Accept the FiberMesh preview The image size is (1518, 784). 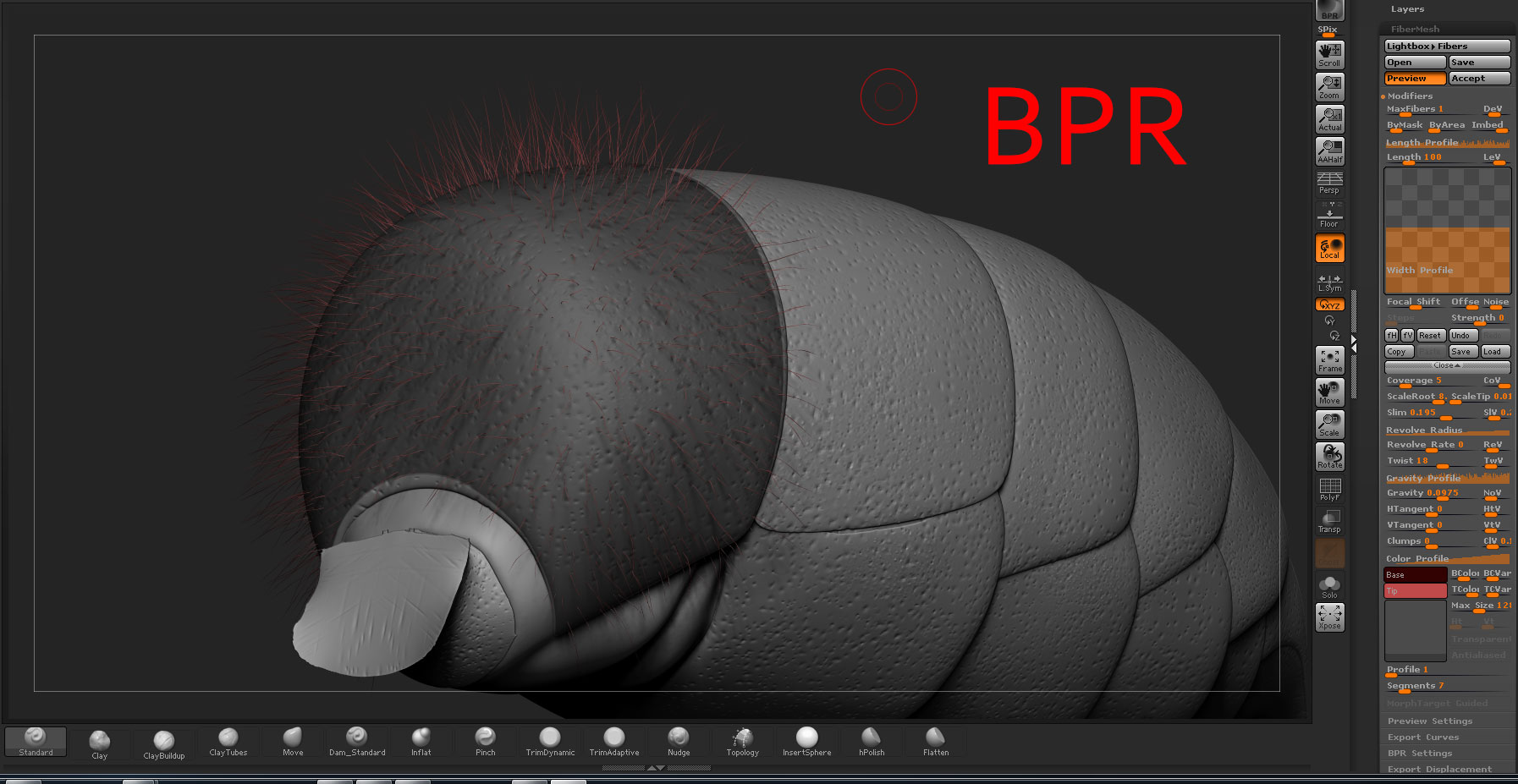1479,79
